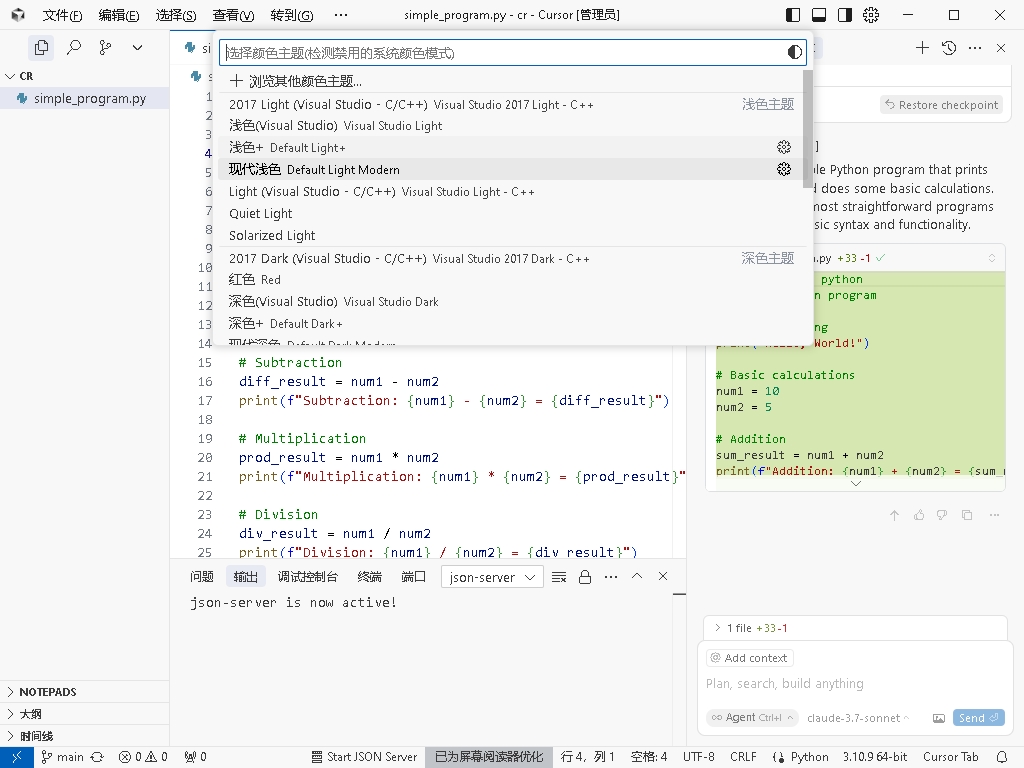Open Cursor settings gear in title bar

871,15
